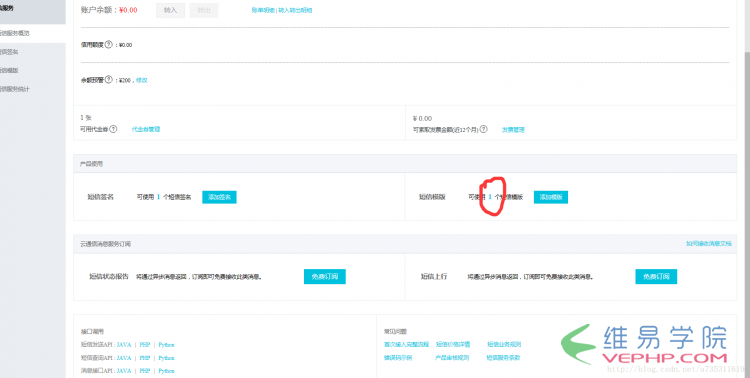Open 代金券管理 voucher management link
This screenshot has width=750, height=378.
pos(146,129)
